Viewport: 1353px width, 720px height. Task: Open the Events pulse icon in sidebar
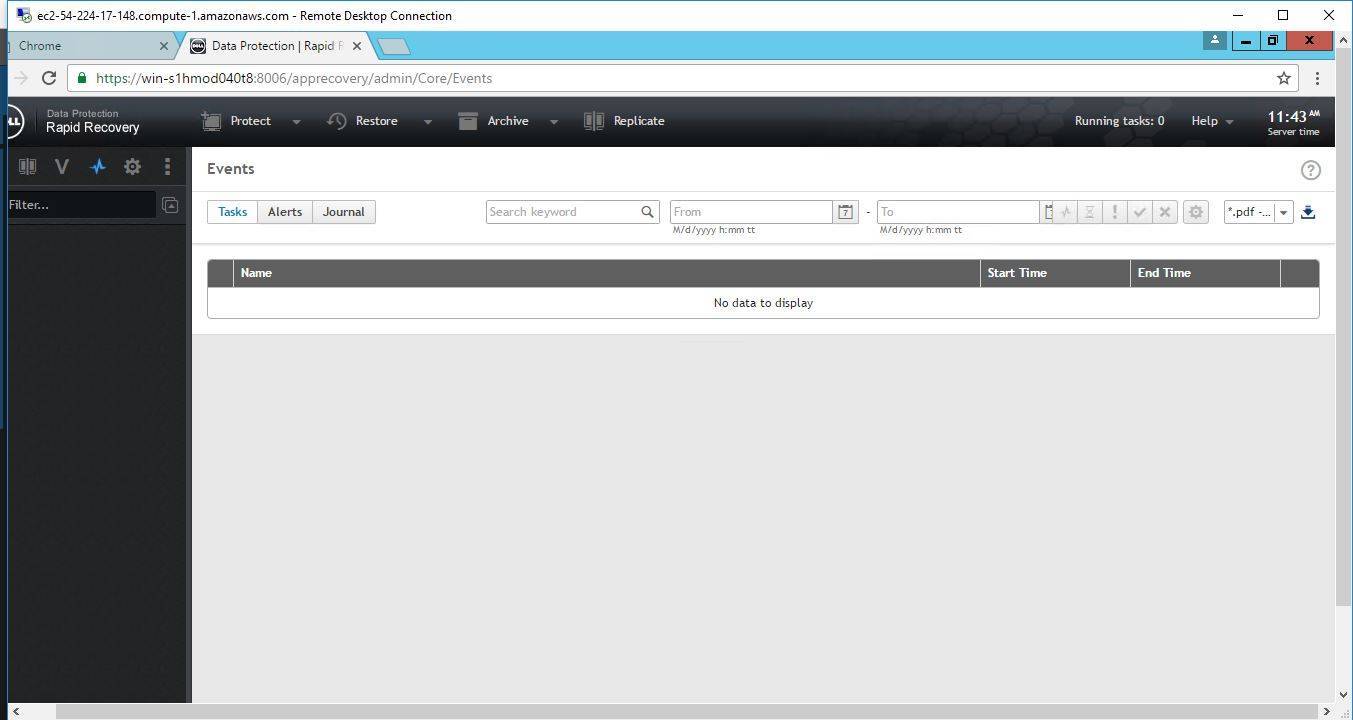tap(98, 167)
